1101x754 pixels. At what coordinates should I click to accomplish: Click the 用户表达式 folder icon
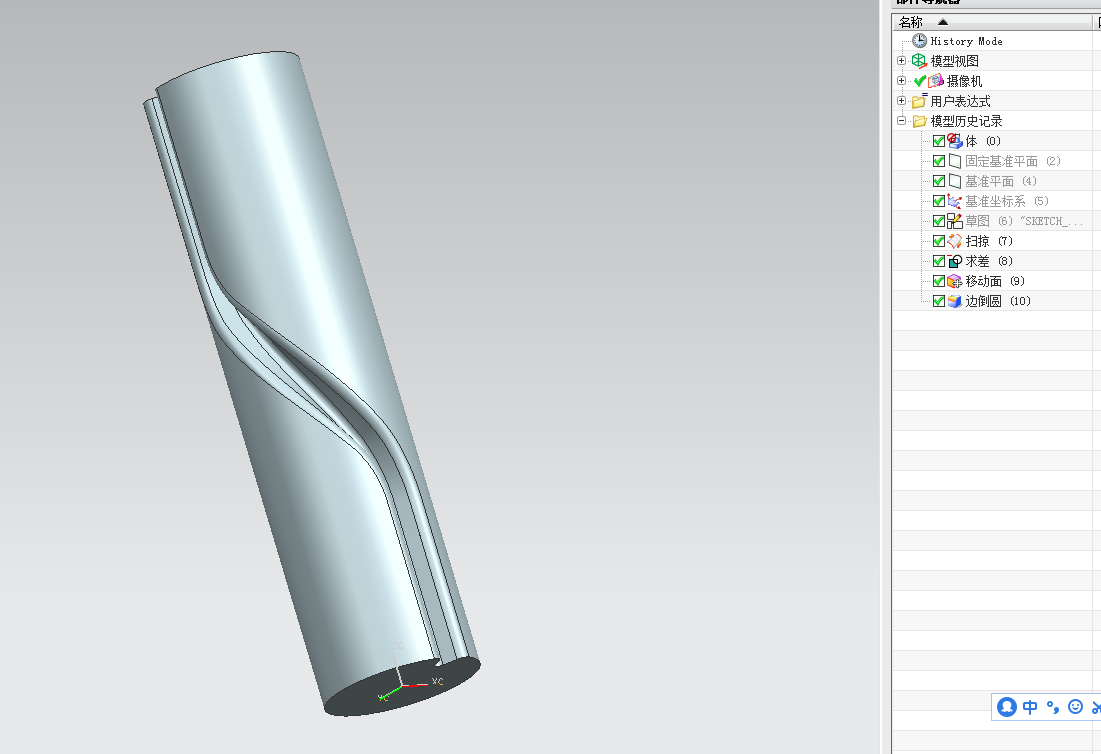[x=919, y=101]
